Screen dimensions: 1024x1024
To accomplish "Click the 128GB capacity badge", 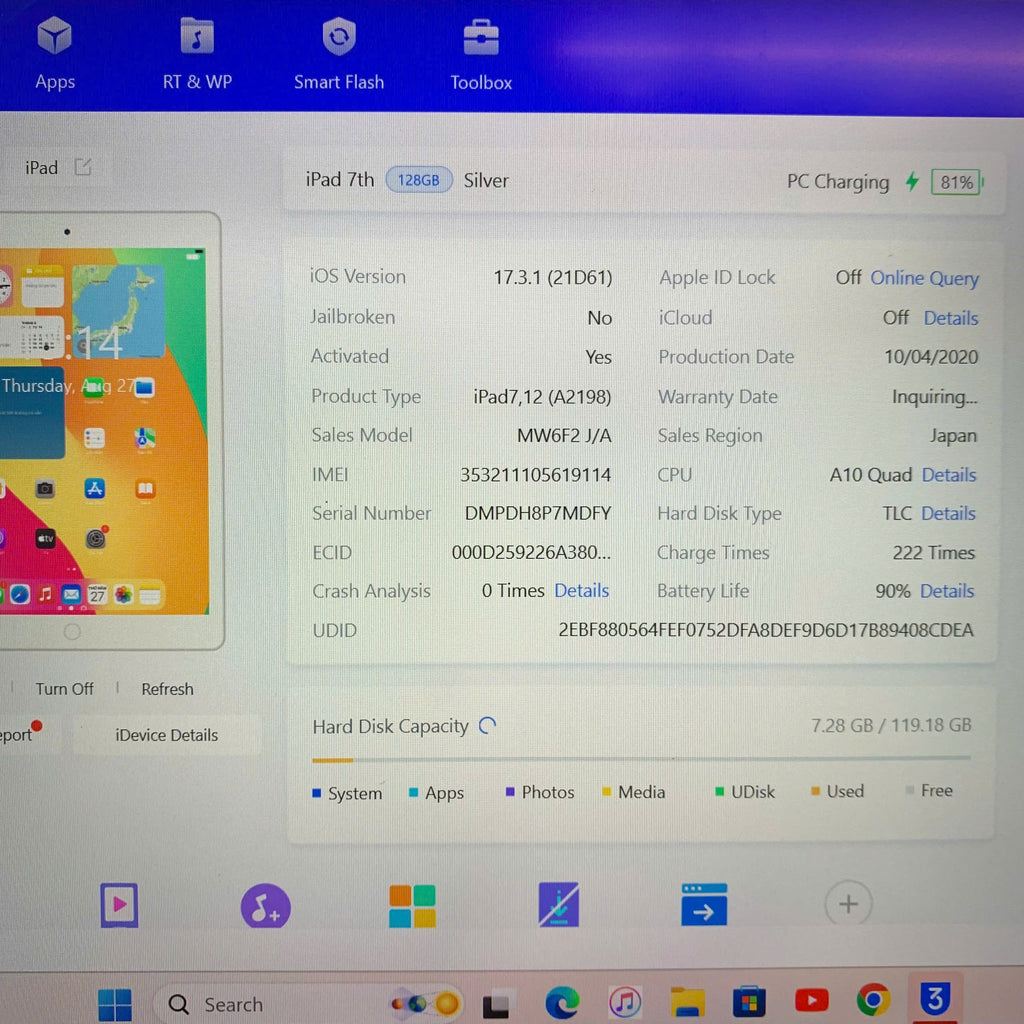I will [419, 180].
